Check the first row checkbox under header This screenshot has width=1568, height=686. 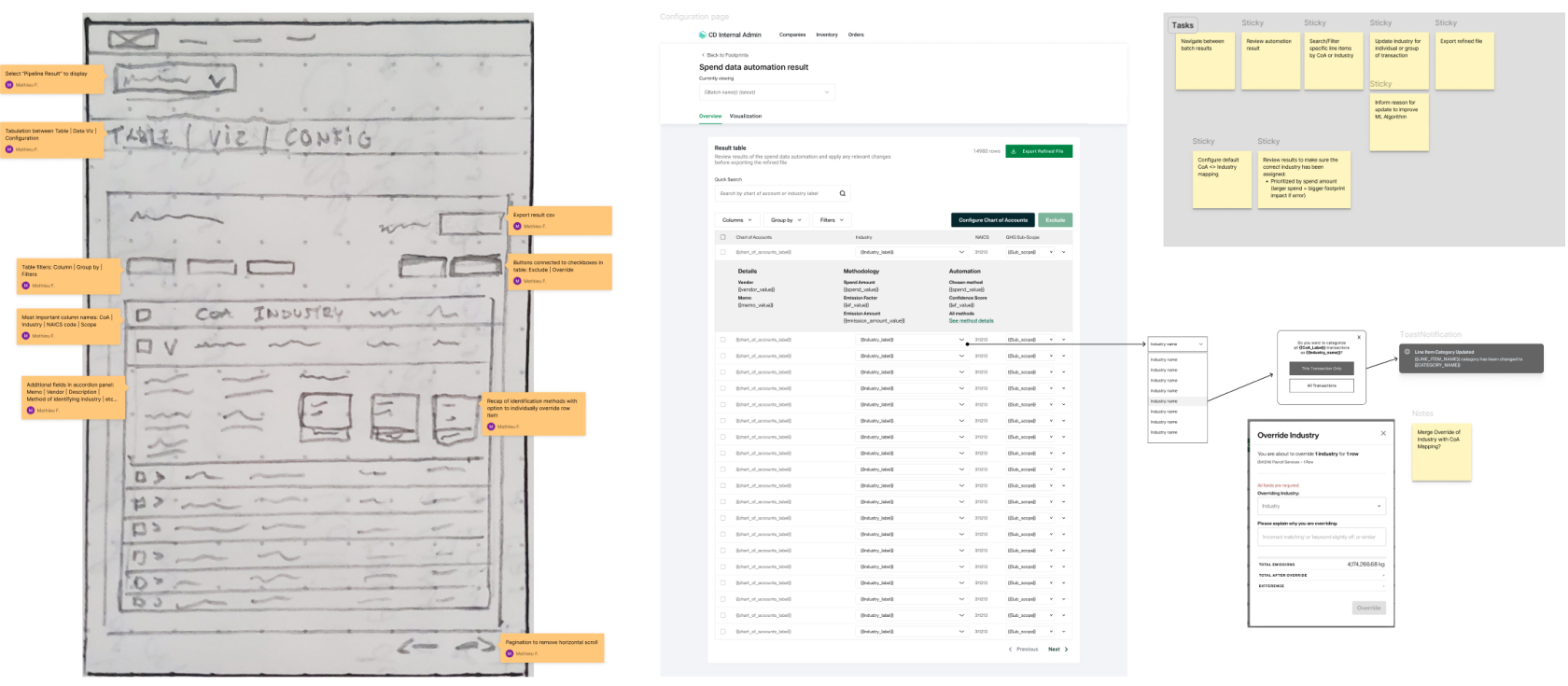[x=722, y=252]
